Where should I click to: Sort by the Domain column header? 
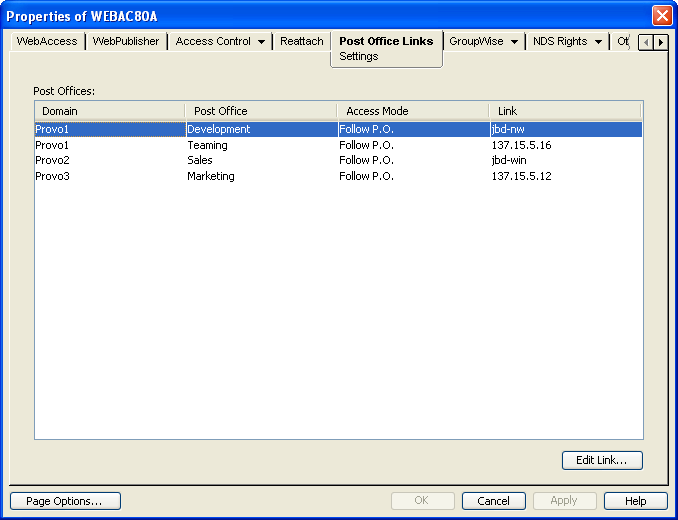click(110, 111)
